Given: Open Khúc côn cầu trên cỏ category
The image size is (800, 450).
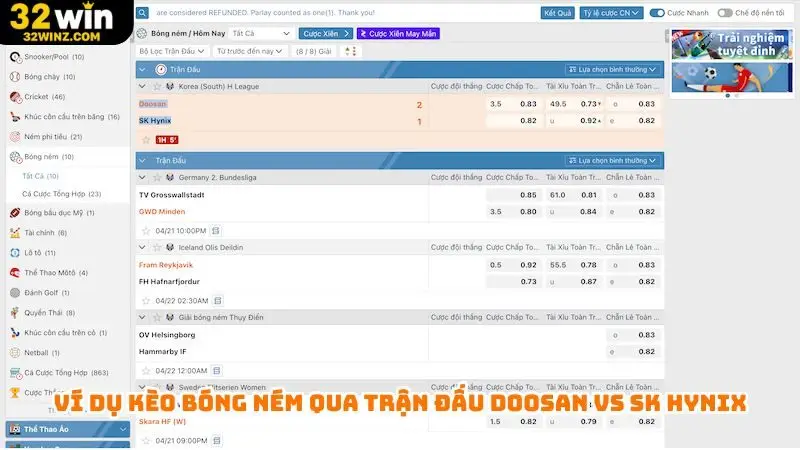Looking at the screenshot, I should point(68,333).
